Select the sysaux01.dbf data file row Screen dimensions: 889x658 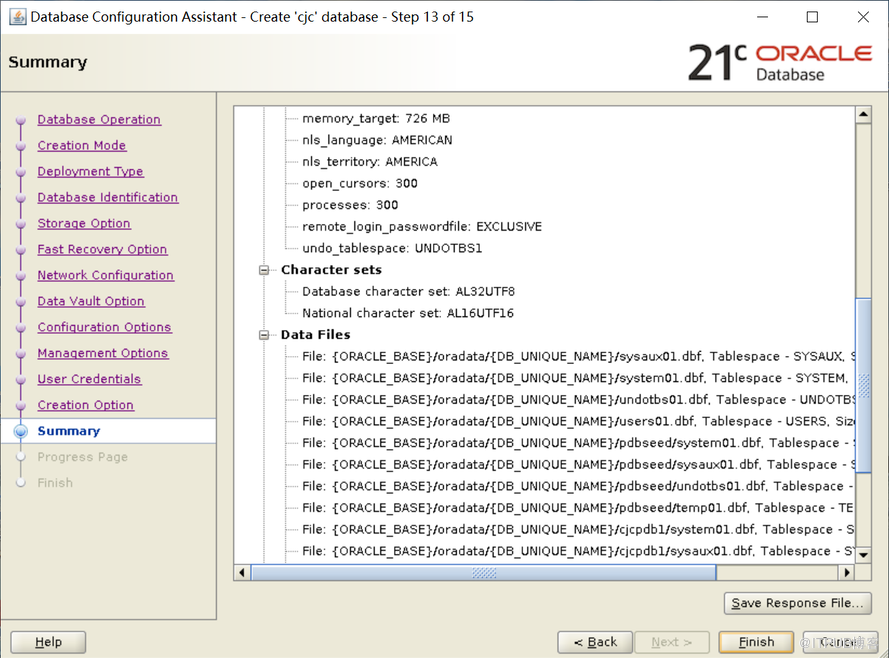578,356
